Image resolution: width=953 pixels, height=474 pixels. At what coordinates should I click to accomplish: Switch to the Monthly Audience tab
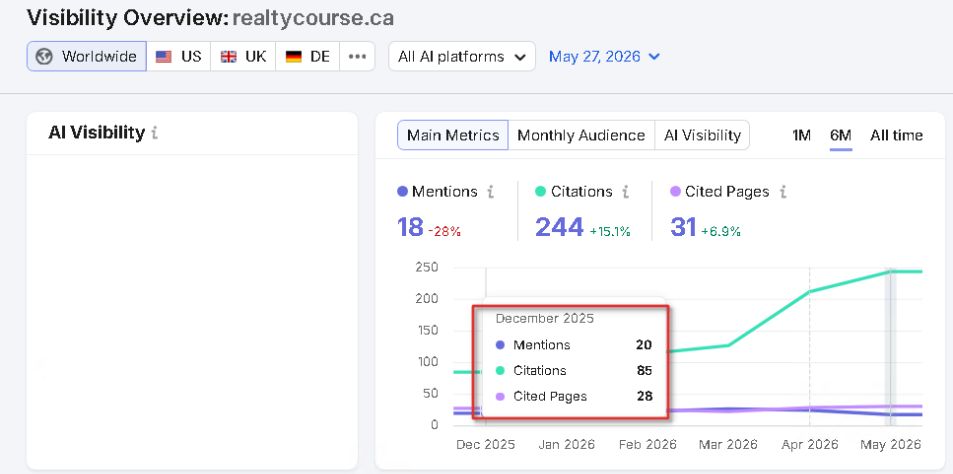click(x=581, y=135)
